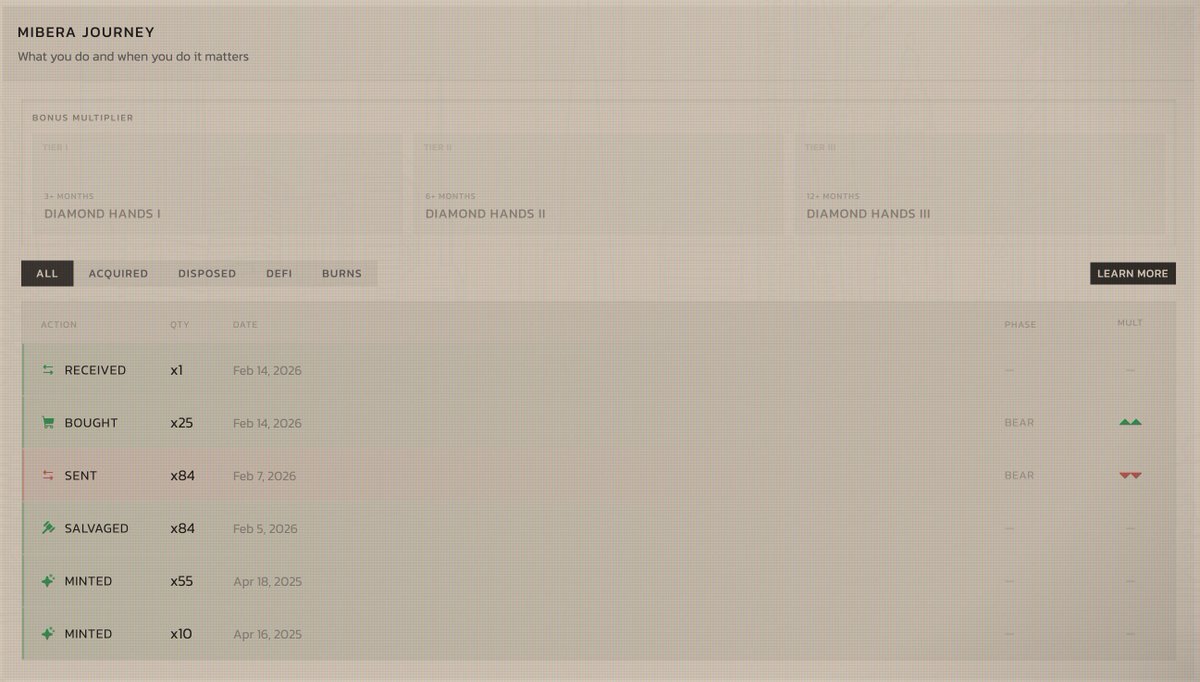Click quantity x1 in RECEIVED row
The image size is (1200, 682).
pos(176,370)
